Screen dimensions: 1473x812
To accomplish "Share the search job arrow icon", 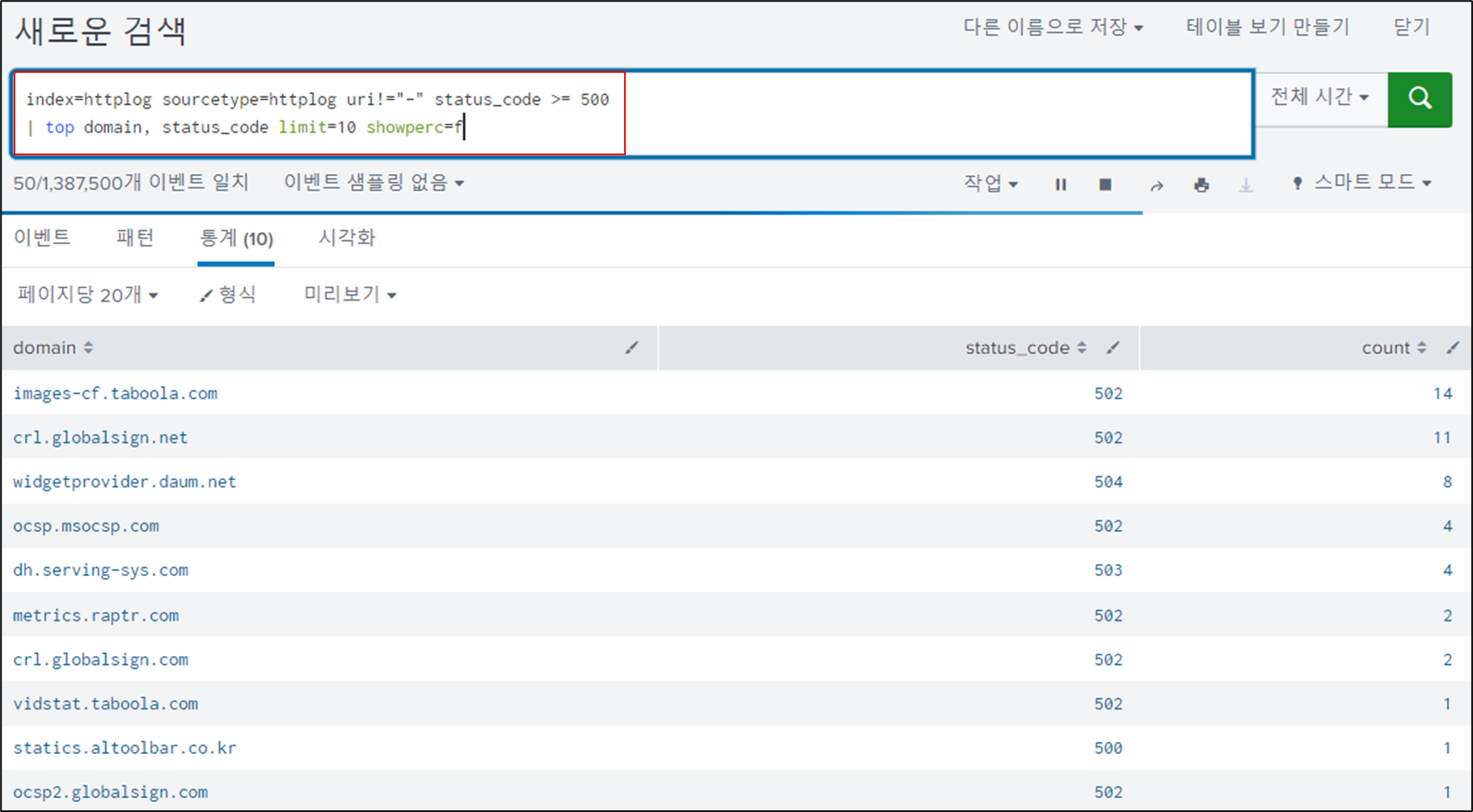I will (x=1157, y=186).
